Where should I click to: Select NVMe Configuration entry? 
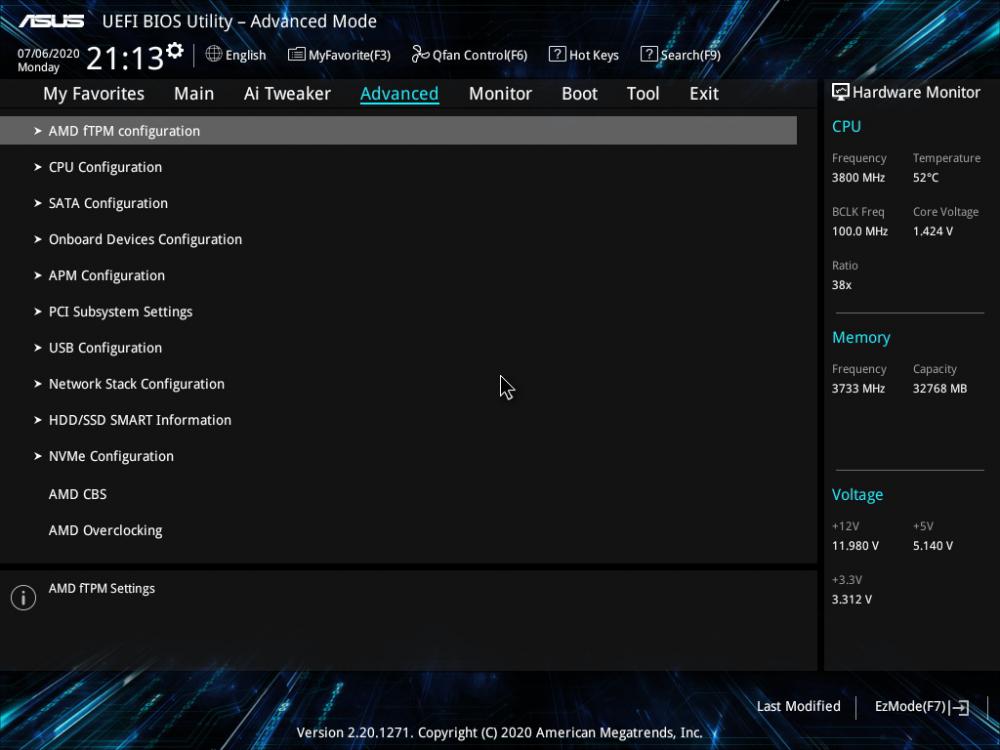pos(111,456)
